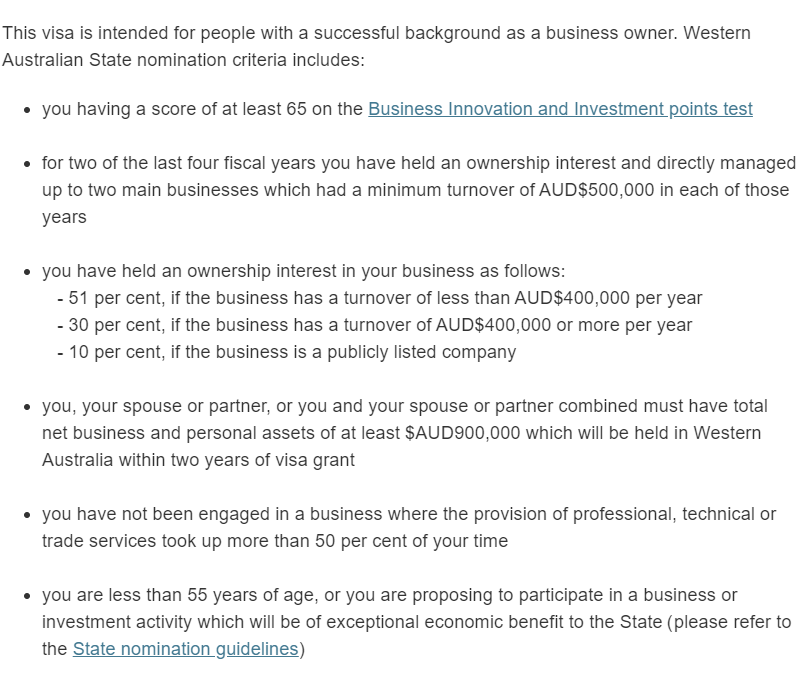Click the $AUD900,000 net assets amount text

(x=462, y=433)
